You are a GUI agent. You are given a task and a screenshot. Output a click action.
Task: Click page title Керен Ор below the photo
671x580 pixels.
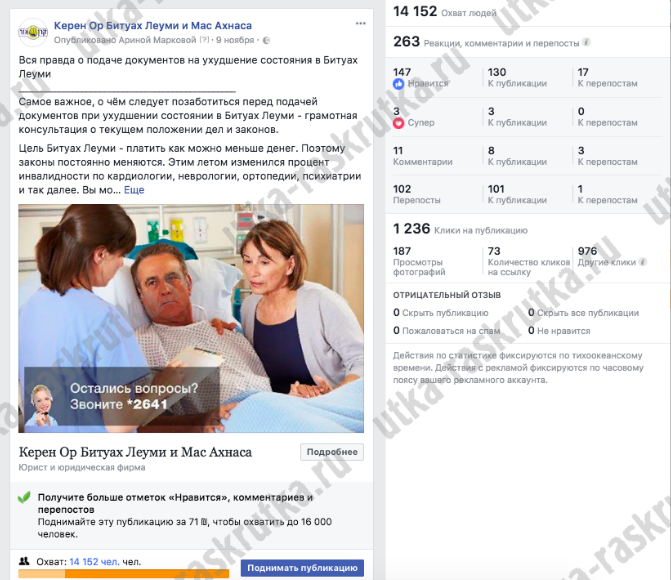[x=135, y=452]
